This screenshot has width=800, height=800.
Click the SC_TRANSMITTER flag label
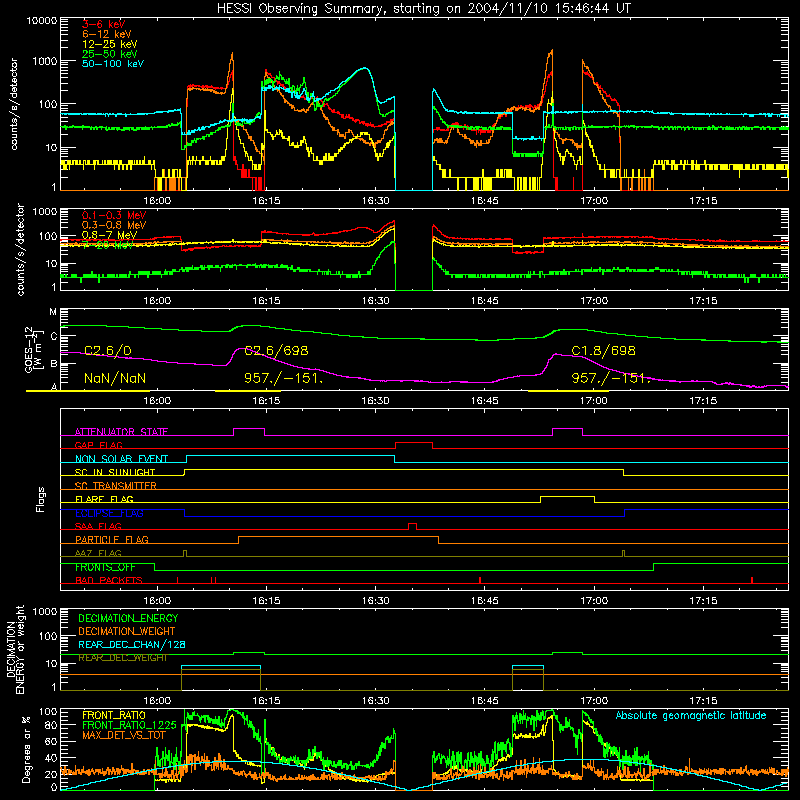(x=116, y=485)
